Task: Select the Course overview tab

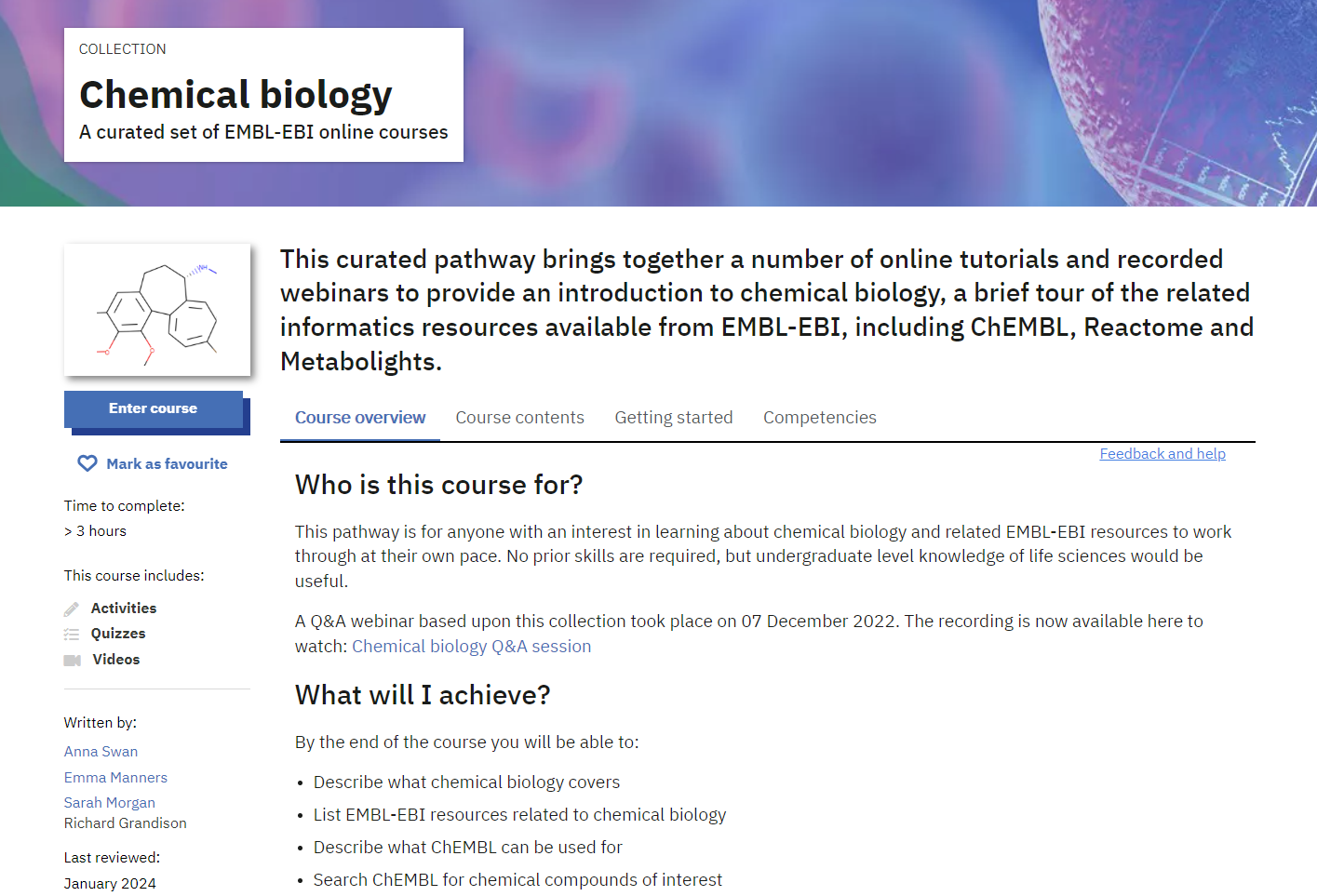Action: 359,417
